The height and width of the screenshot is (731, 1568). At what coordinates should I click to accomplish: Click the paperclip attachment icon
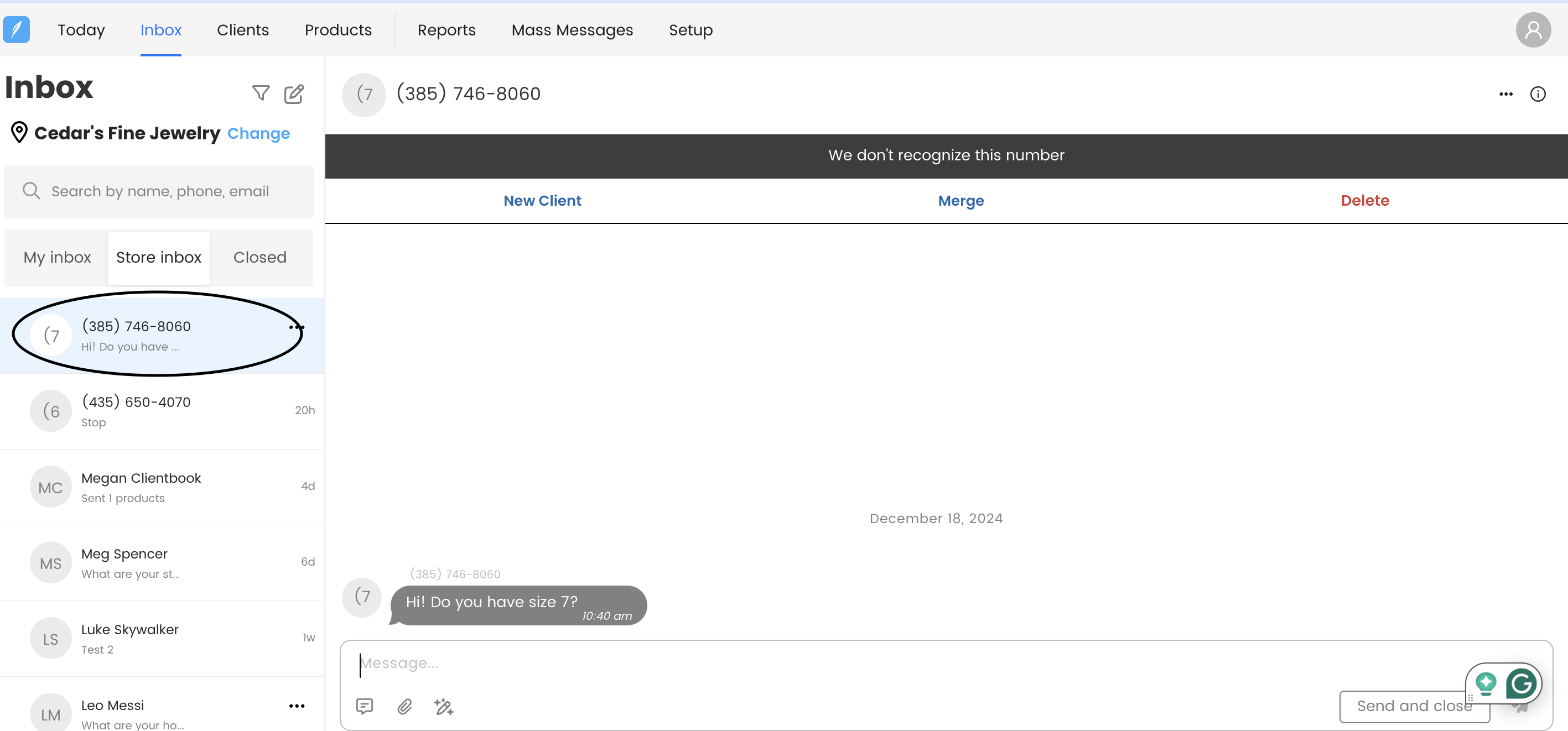pos(405,706)
